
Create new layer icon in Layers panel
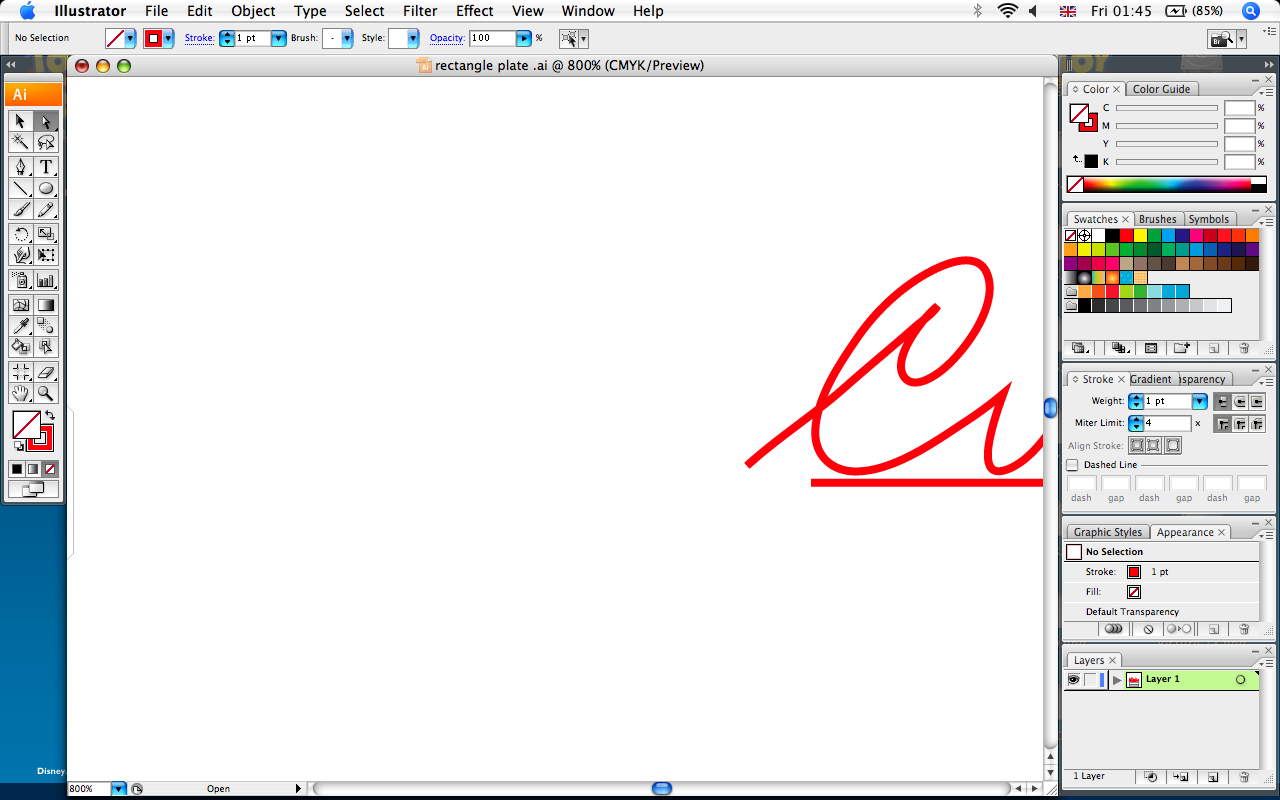(1213, 776)
